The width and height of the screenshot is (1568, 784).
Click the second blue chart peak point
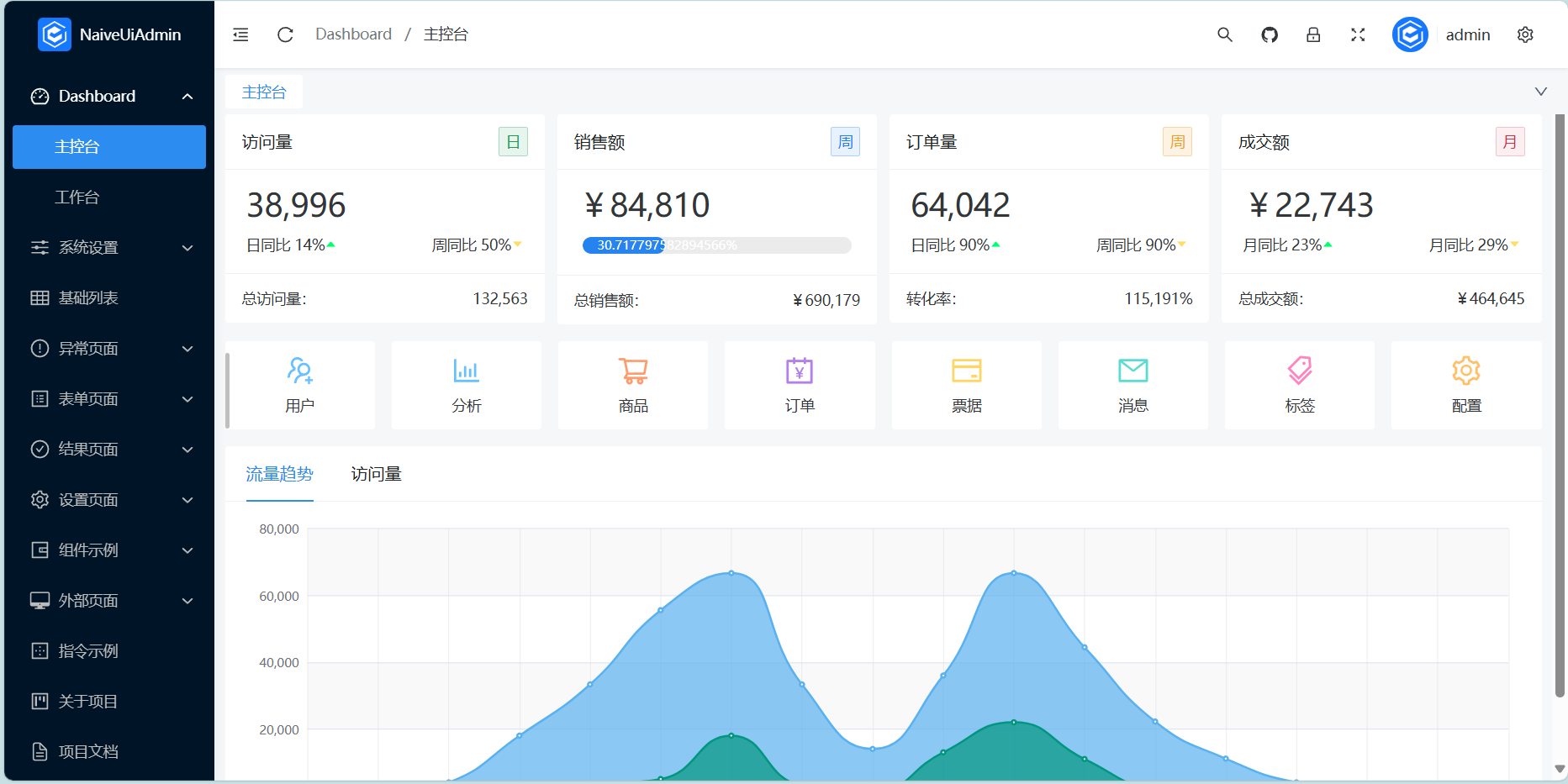pyautogui.click(x=1014, y=573)
